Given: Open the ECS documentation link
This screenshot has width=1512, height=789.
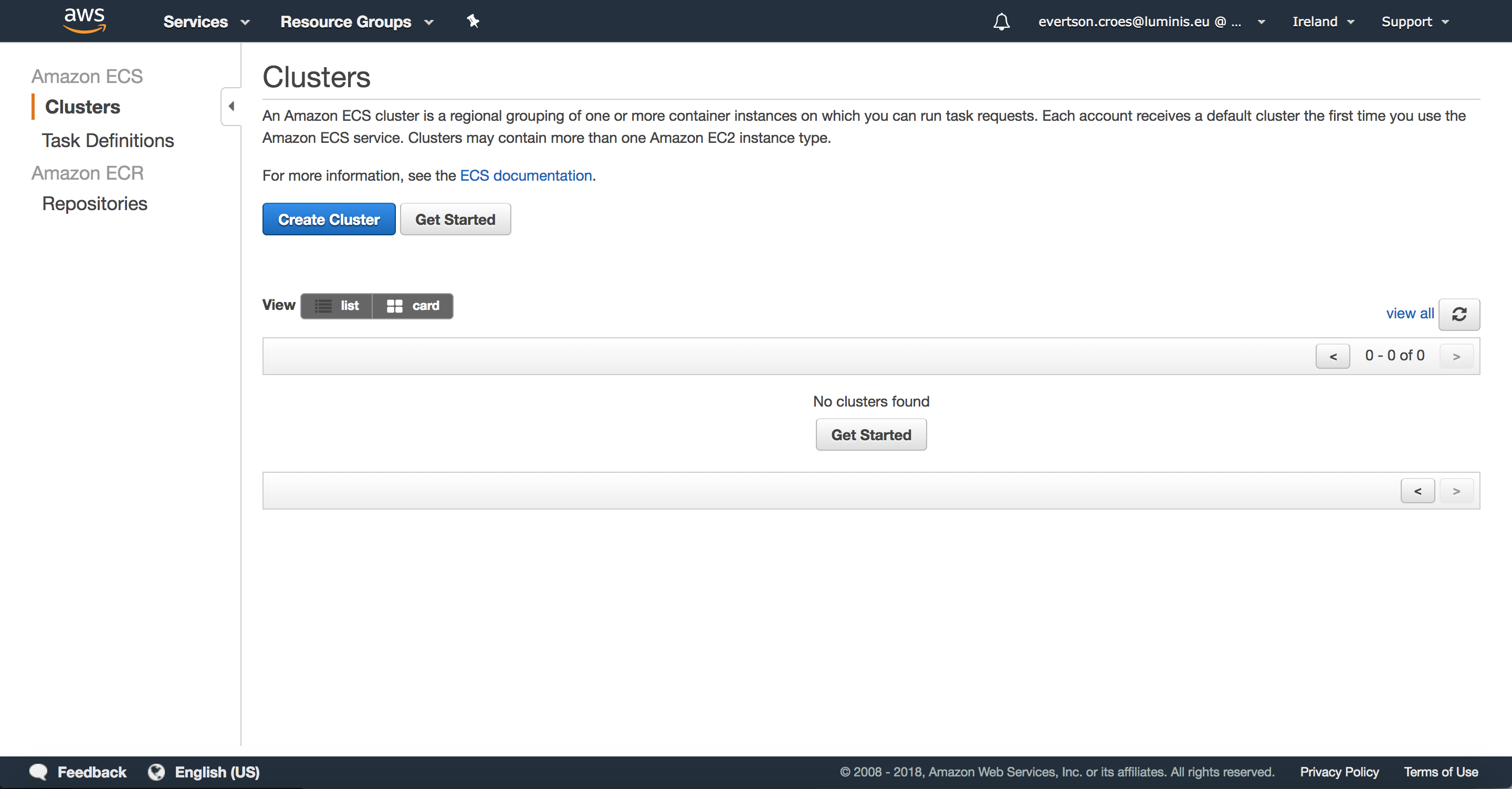Looking at the screenshot, I should pyautogui.click(x=526, y=175).
